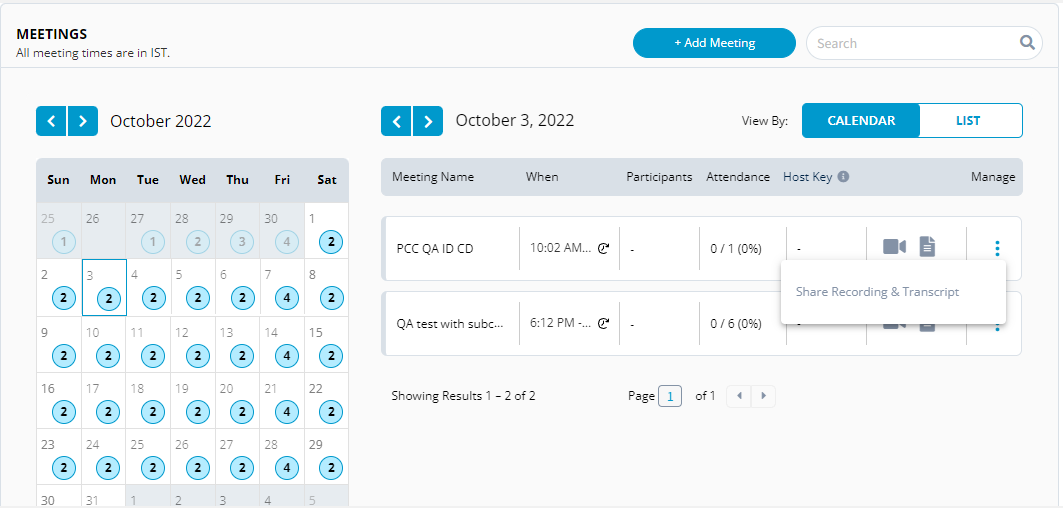This screenshot has width=1063, height=508.
Task: Click recurring icon on PCC QA ID CD meeting
Action: [603, 248]
